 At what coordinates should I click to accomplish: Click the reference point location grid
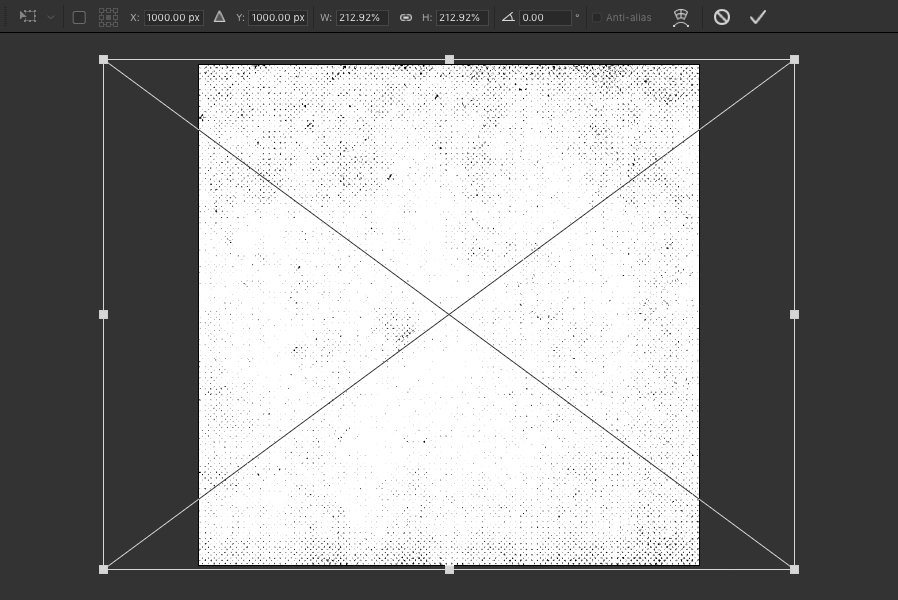(108, 17)
